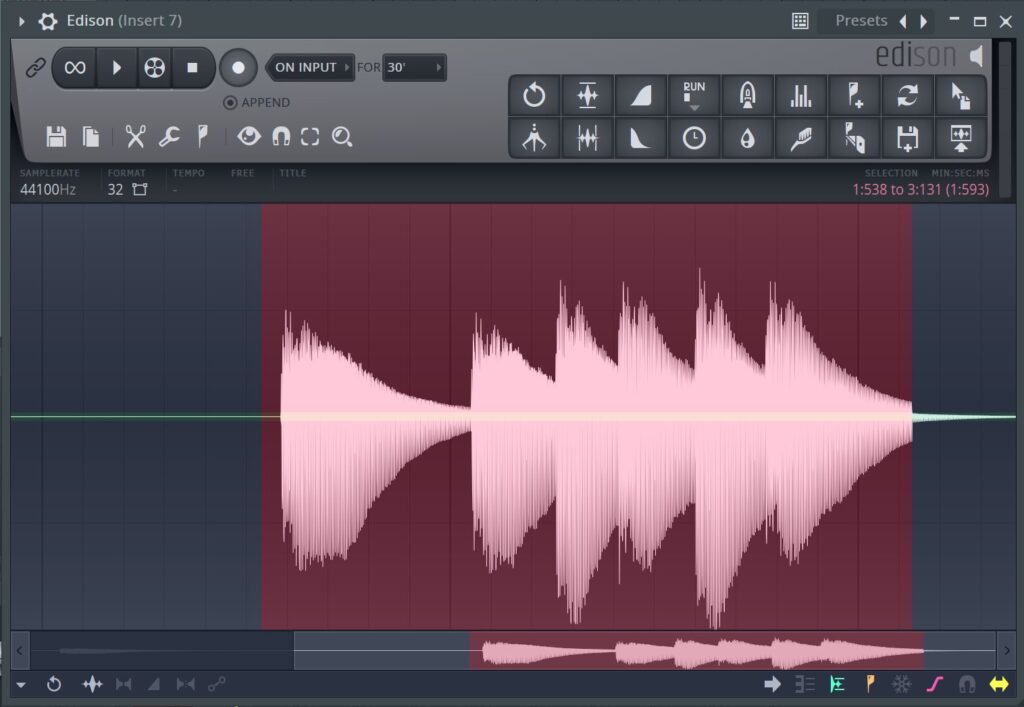
Task: Open the wrench tools menu icon
Action: point(169,136)
